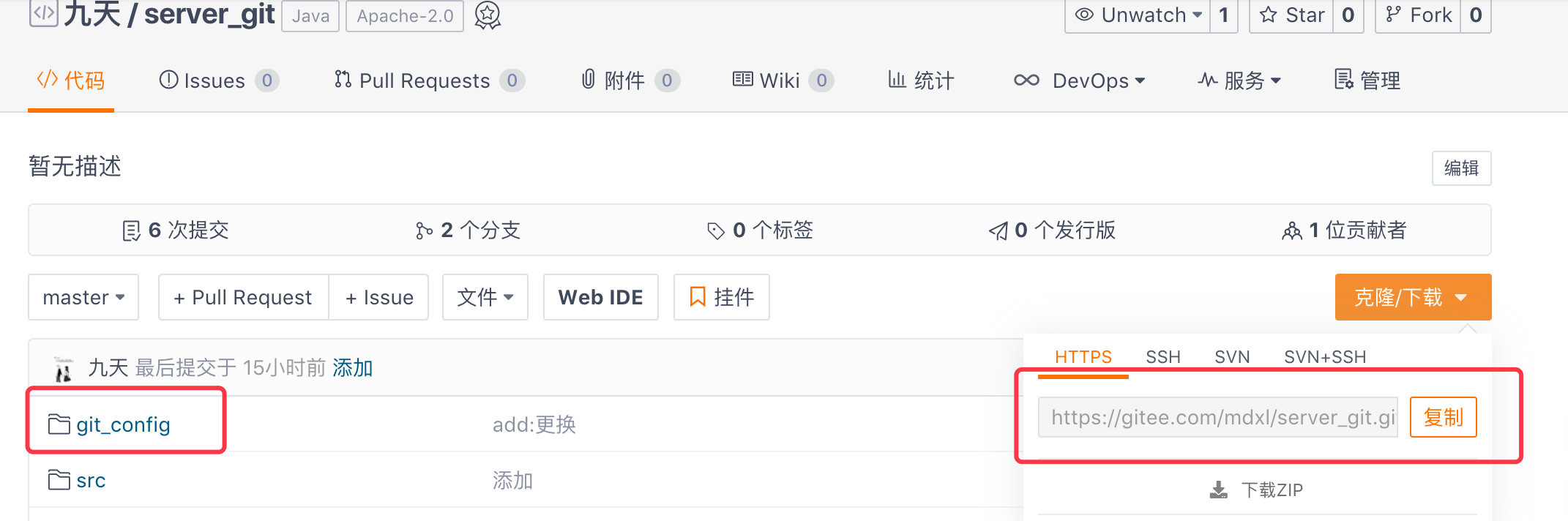The width and height of the screenshot is (1568, 521).
Task: Click the 九天 committer avatar
Action: 64,368
